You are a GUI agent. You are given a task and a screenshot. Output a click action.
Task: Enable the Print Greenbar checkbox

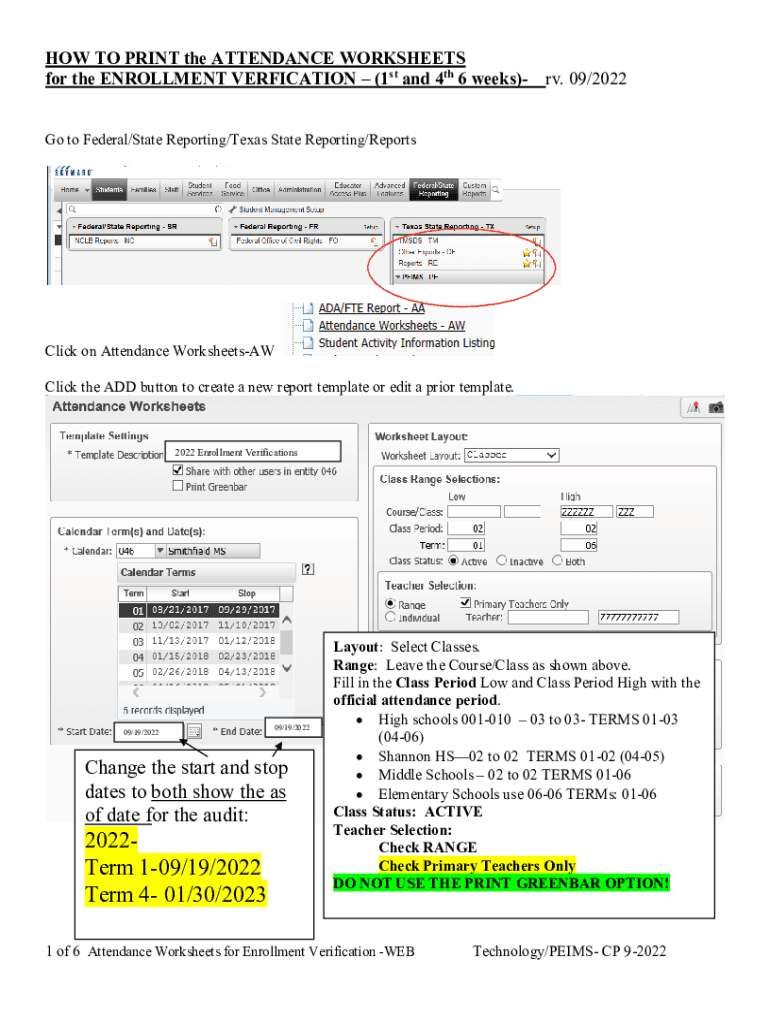(x=178, y=486)
